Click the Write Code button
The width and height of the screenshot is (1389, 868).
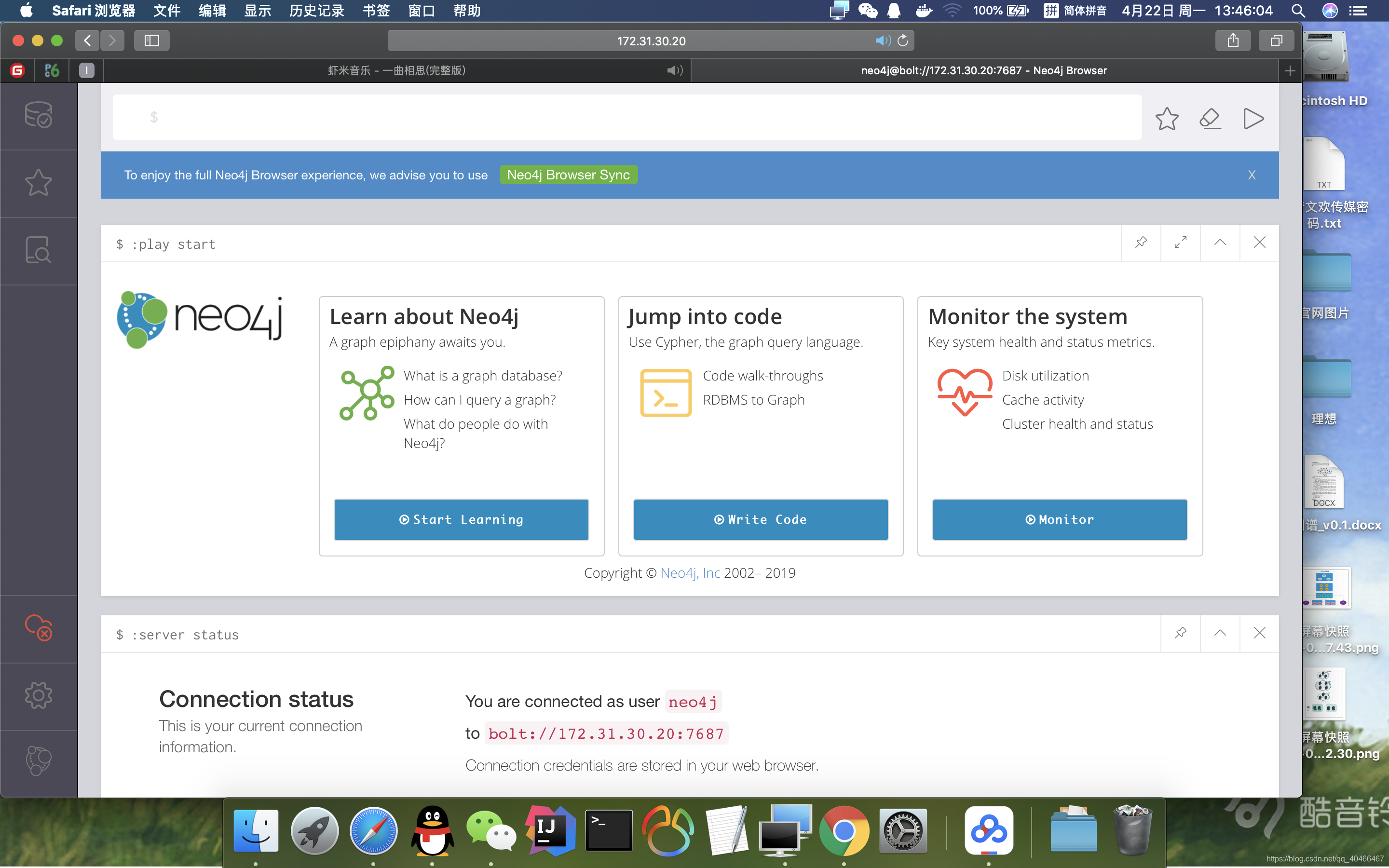(761, 519)
